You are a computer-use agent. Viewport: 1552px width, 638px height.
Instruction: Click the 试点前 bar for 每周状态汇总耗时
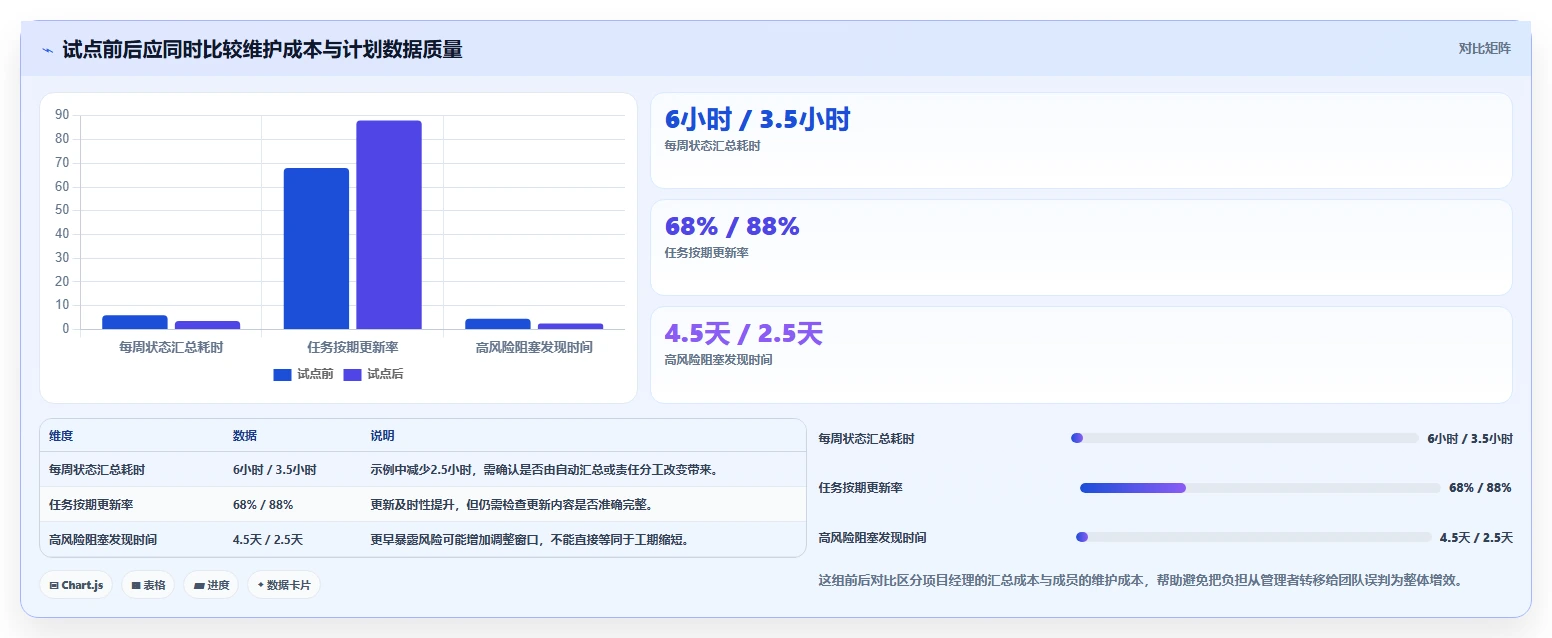point(135,322)
